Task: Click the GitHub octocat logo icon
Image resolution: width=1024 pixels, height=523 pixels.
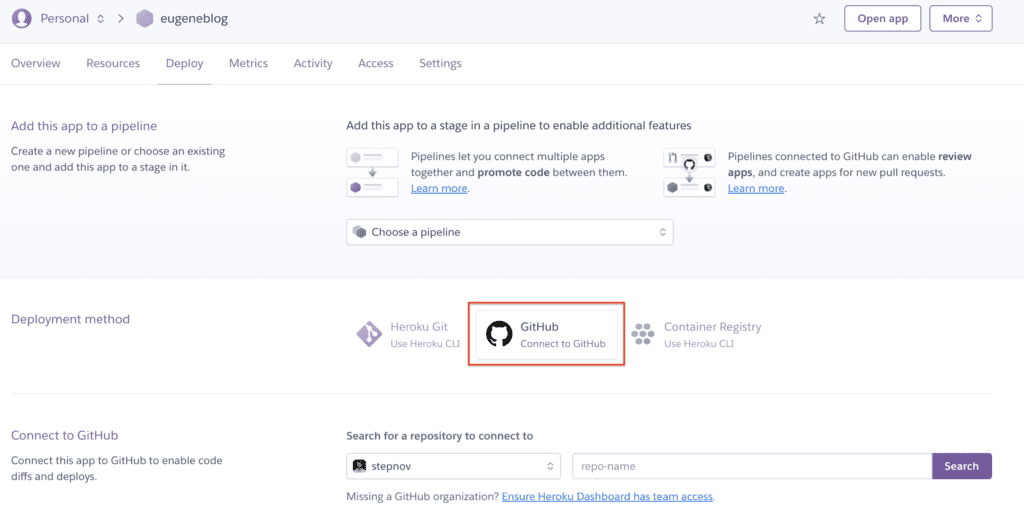Action: 500,334
